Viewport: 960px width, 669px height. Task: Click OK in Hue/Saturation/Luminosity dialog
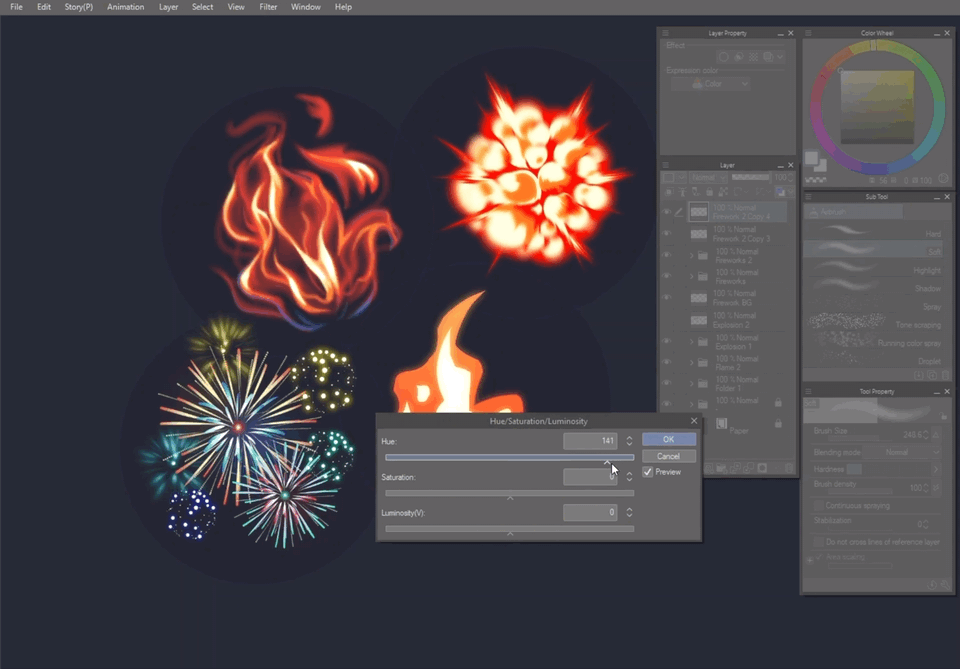(x=669, y=439)
